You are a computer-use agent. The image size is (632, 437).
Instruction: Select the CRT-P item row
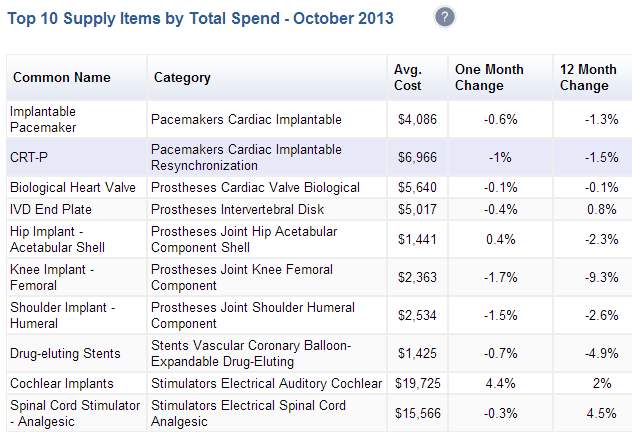(x=24, y=158)
